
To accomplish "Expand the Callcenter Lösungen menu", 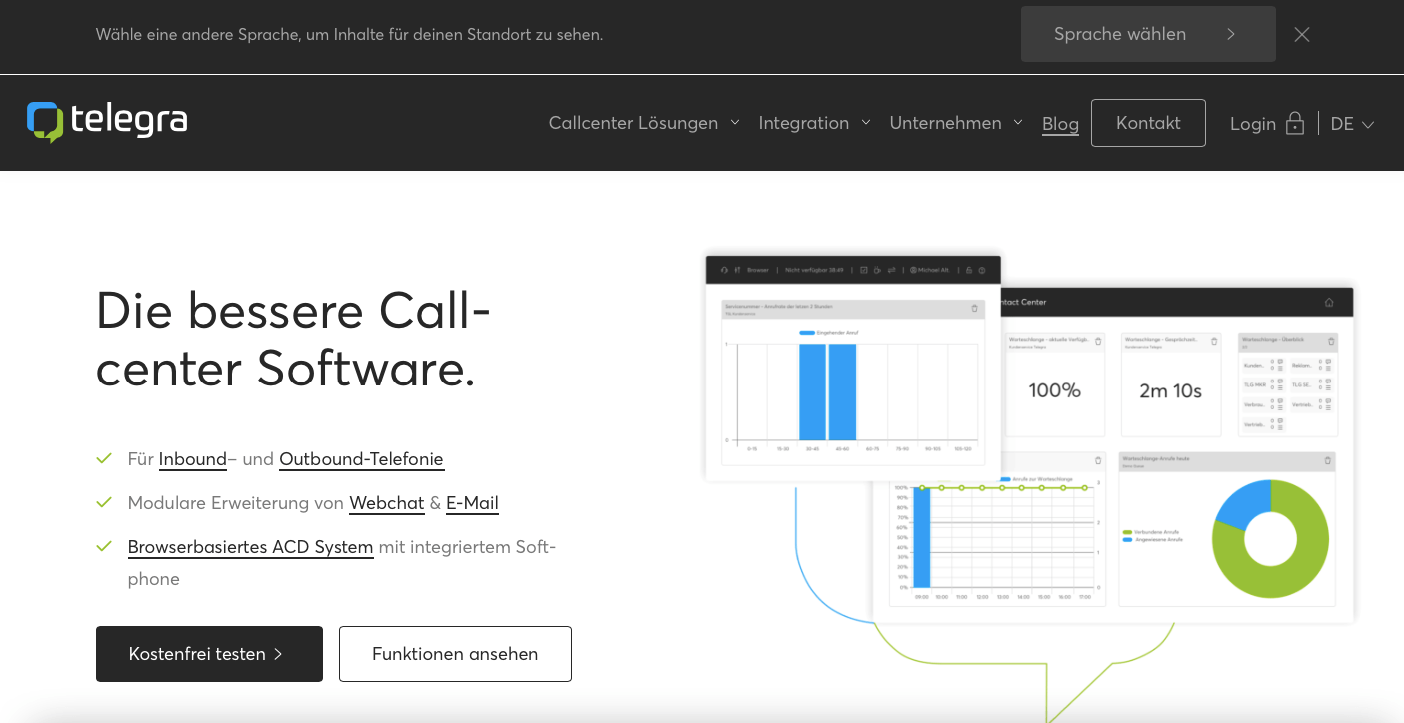I will [644, 123].
